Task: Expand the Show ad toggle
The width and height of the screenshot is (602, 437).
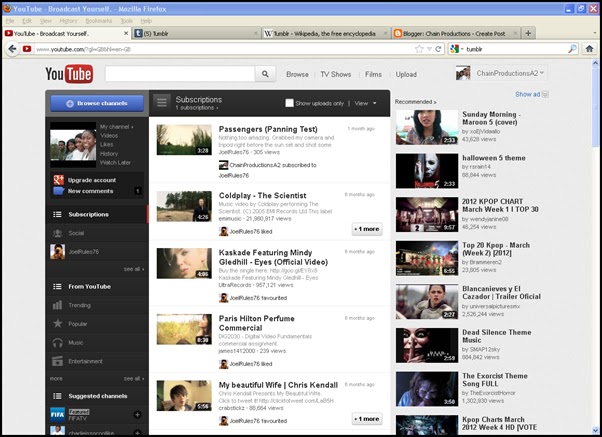Action: [x=531, y=94]
